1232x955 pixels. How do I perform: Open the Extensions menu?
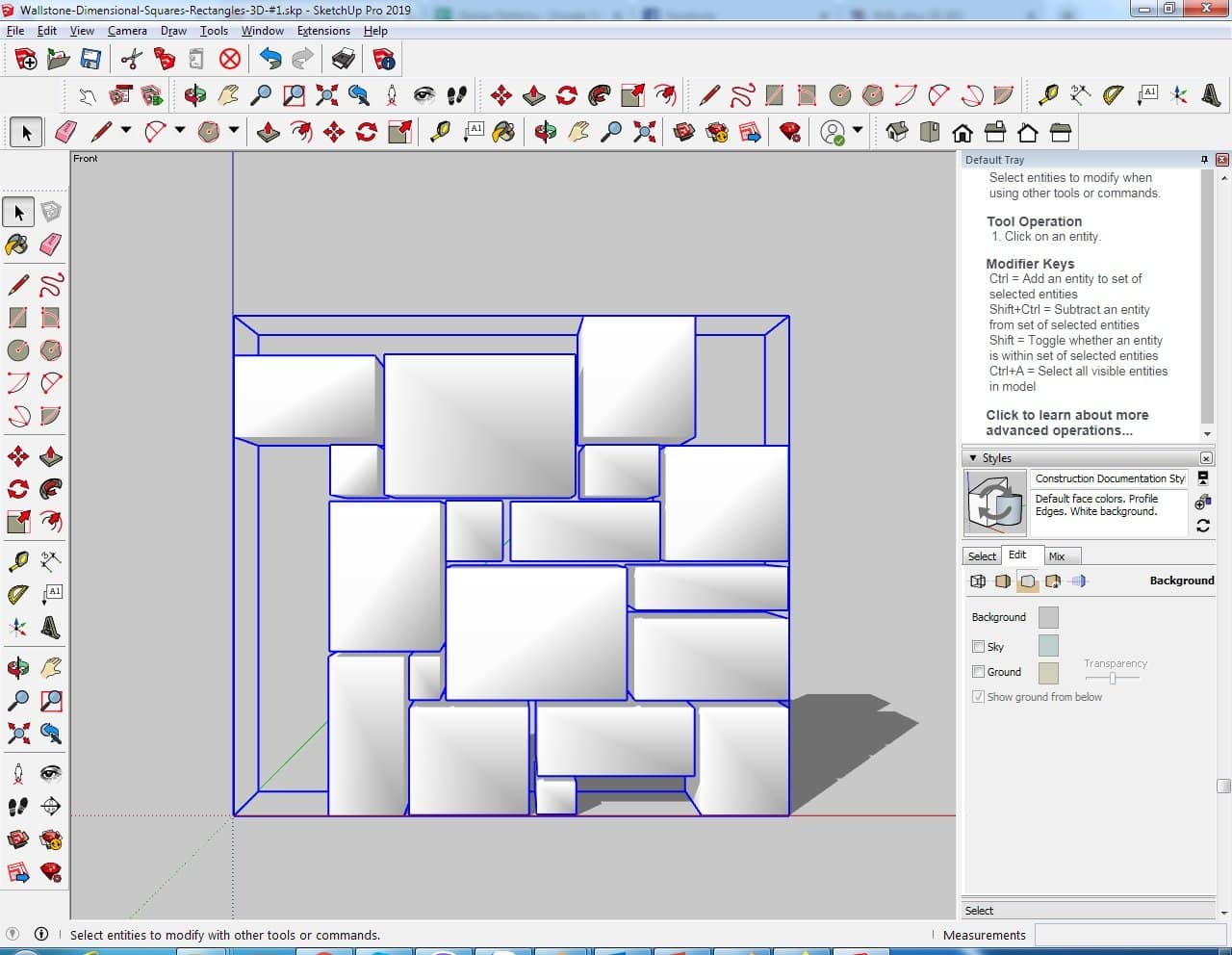point(323,31)
